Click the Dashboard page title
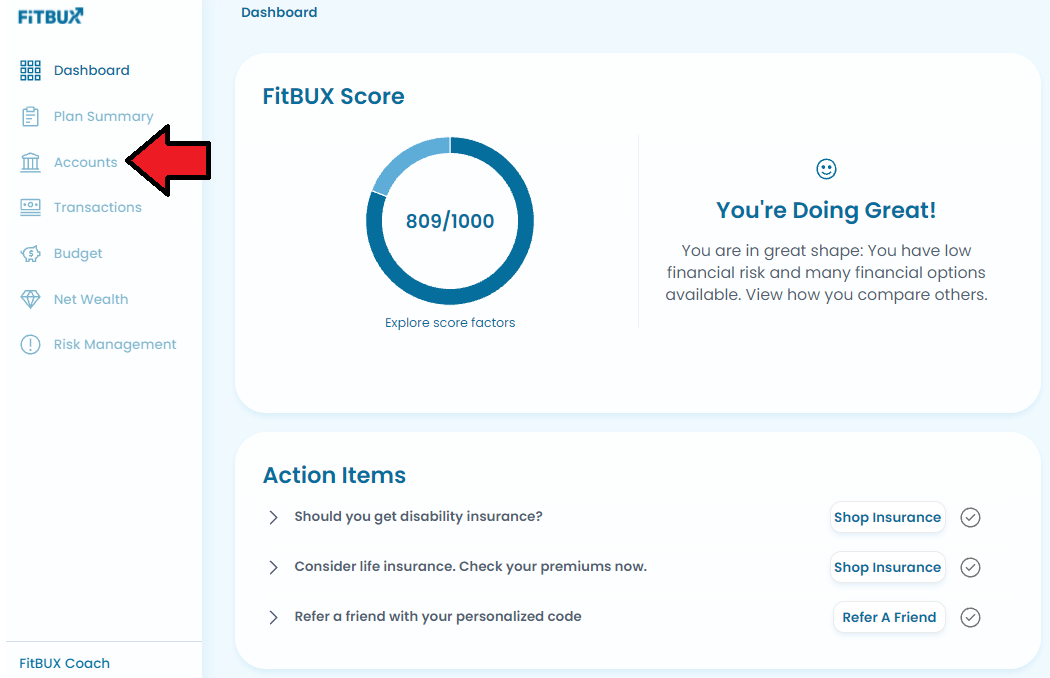 [279, 13]
